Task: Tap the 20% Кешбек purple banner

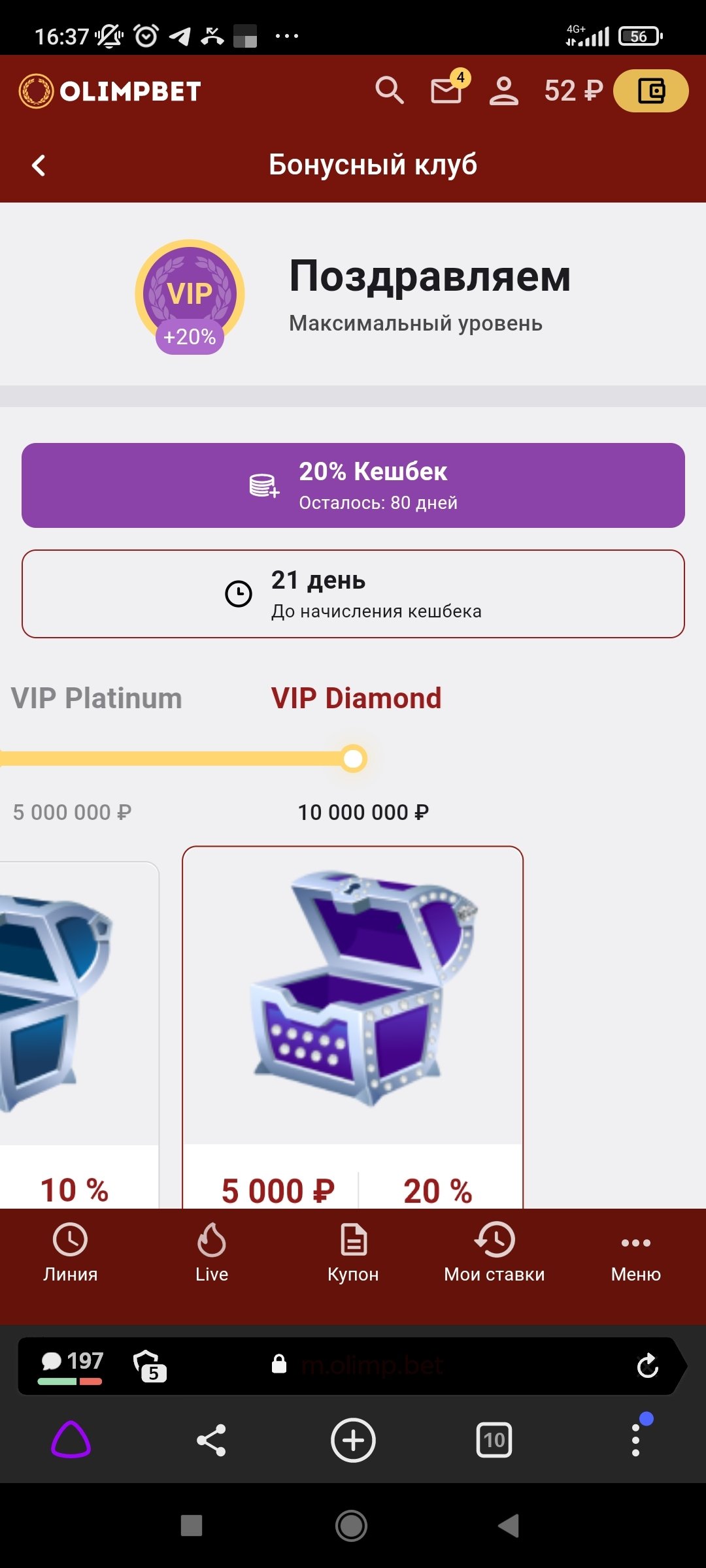Action: pyautogui.click(x=353, y=485)
